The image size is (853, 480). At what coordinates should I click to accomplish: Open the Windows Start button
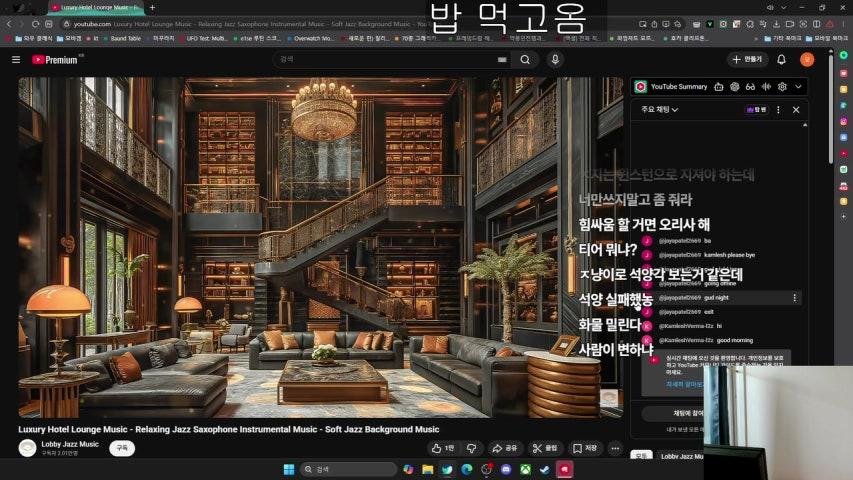point(289,469)
